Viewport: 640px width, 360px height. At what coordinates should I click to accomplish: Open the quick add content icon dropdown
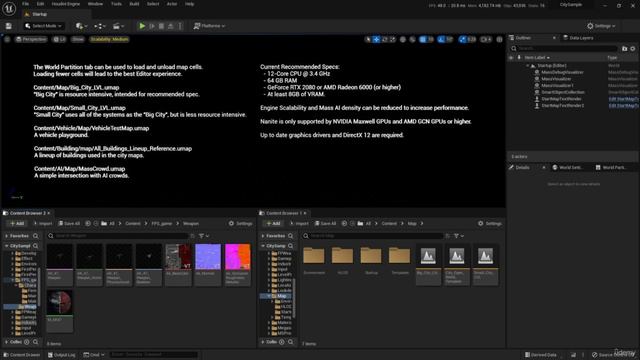pos(81,26)
